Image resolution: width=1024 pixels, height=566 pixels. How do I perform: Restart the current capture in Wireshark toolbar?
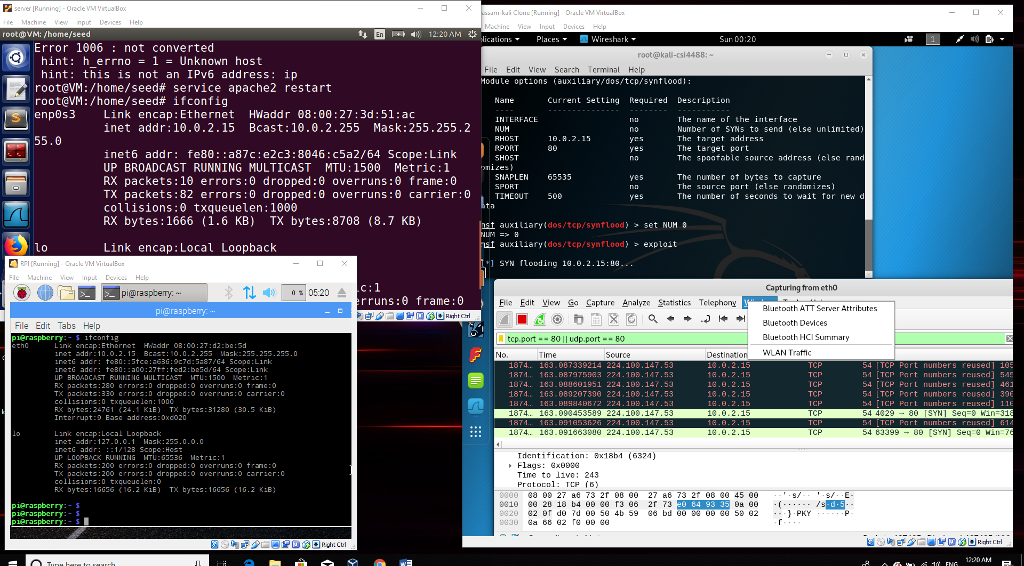[539, 319]
